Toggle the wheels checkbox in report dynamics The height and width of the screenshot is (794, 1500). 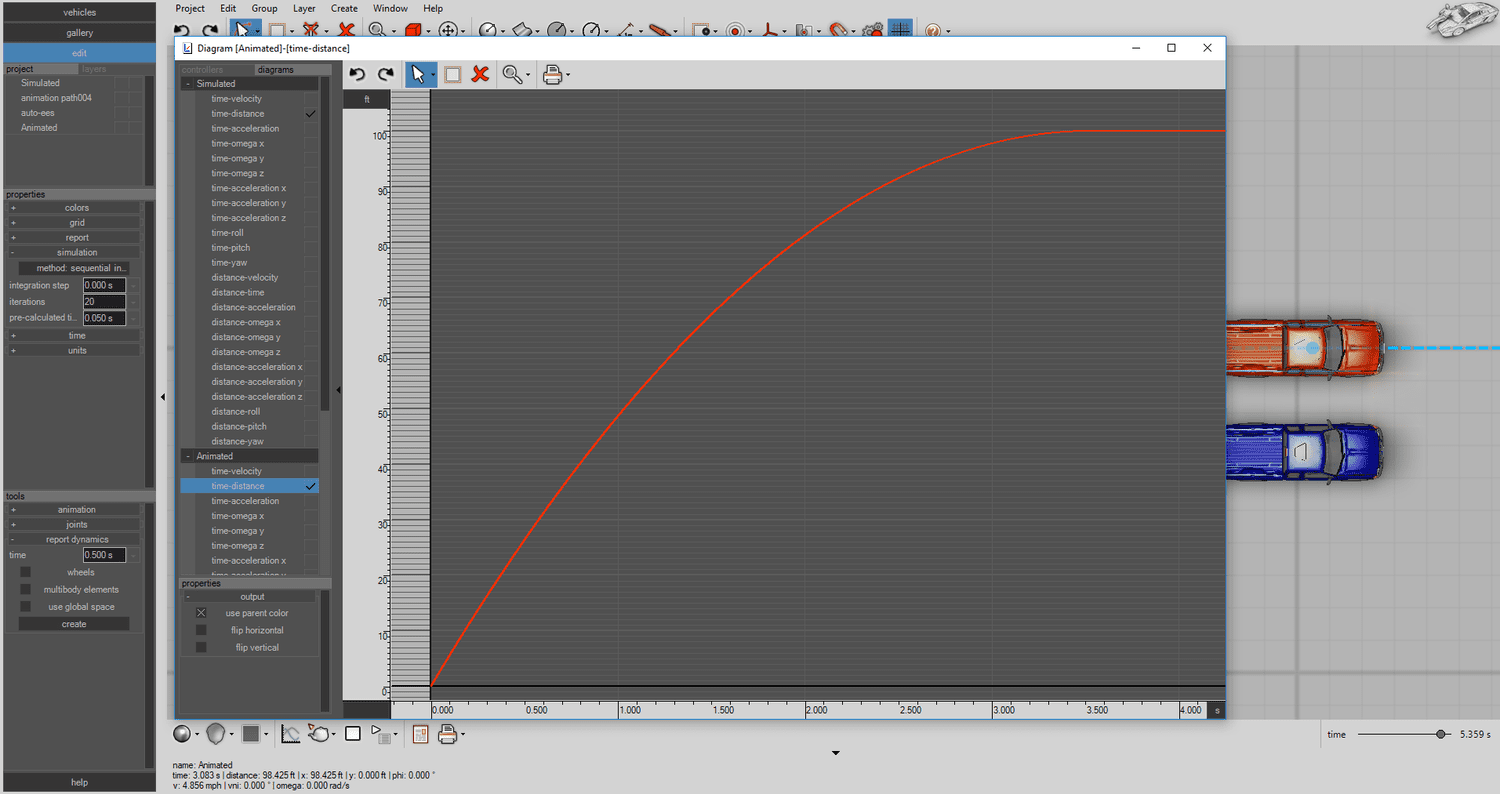pyautogui.click(x=24, y=571)
